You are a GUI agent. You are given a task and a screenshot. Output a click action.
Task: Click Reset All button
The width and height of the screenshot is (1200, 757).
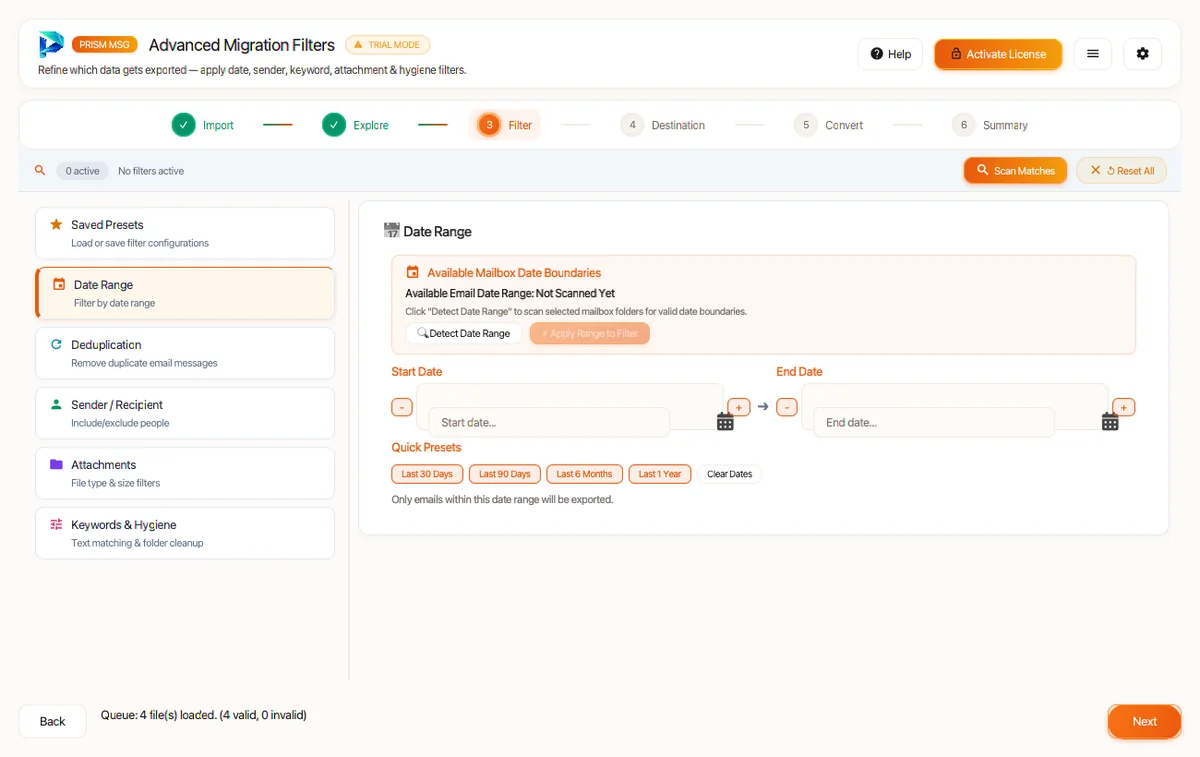tap(1122, 171)
